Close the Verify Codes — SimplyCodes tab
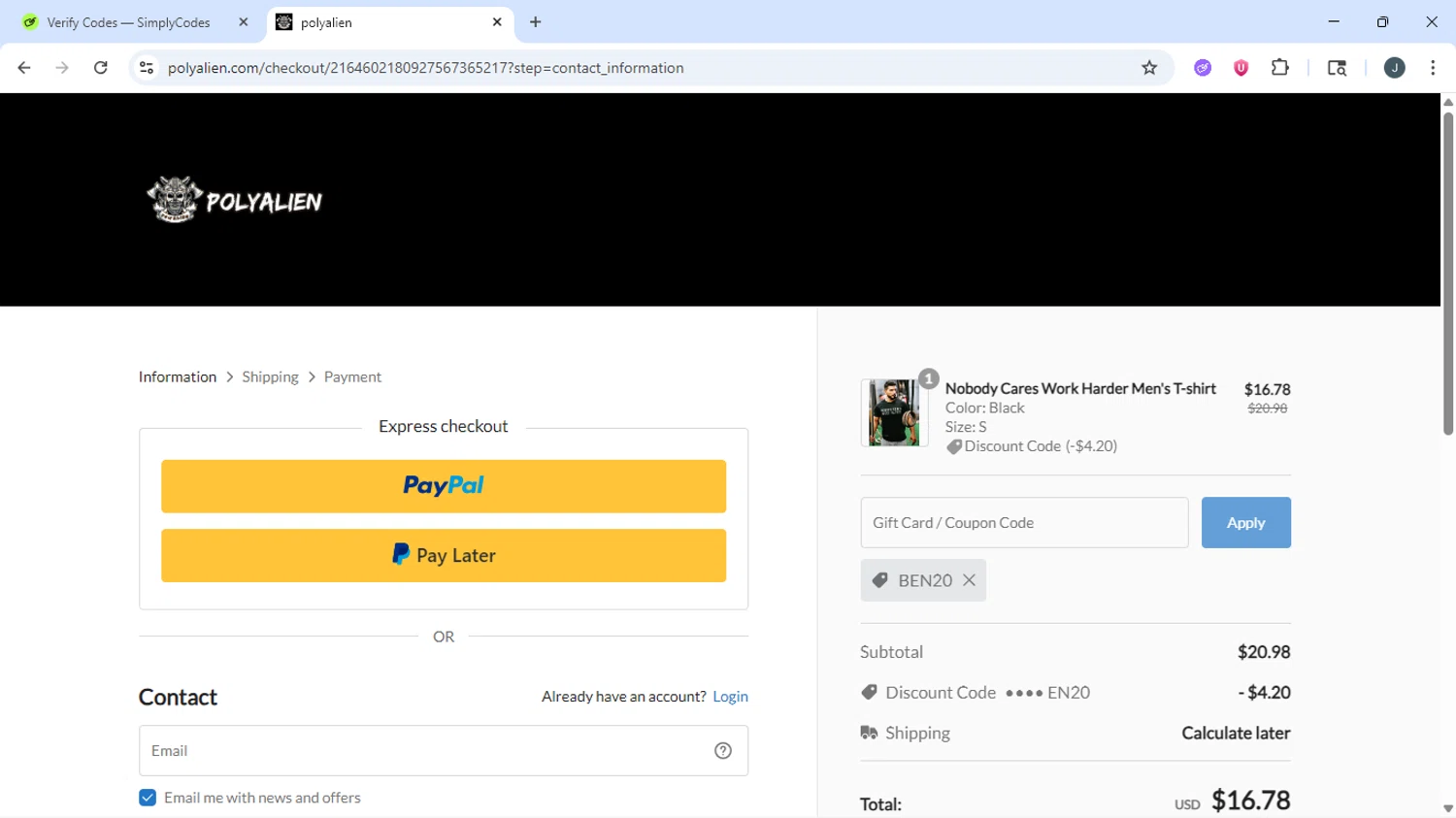The image size is (1456, 818). coord(244,22)
